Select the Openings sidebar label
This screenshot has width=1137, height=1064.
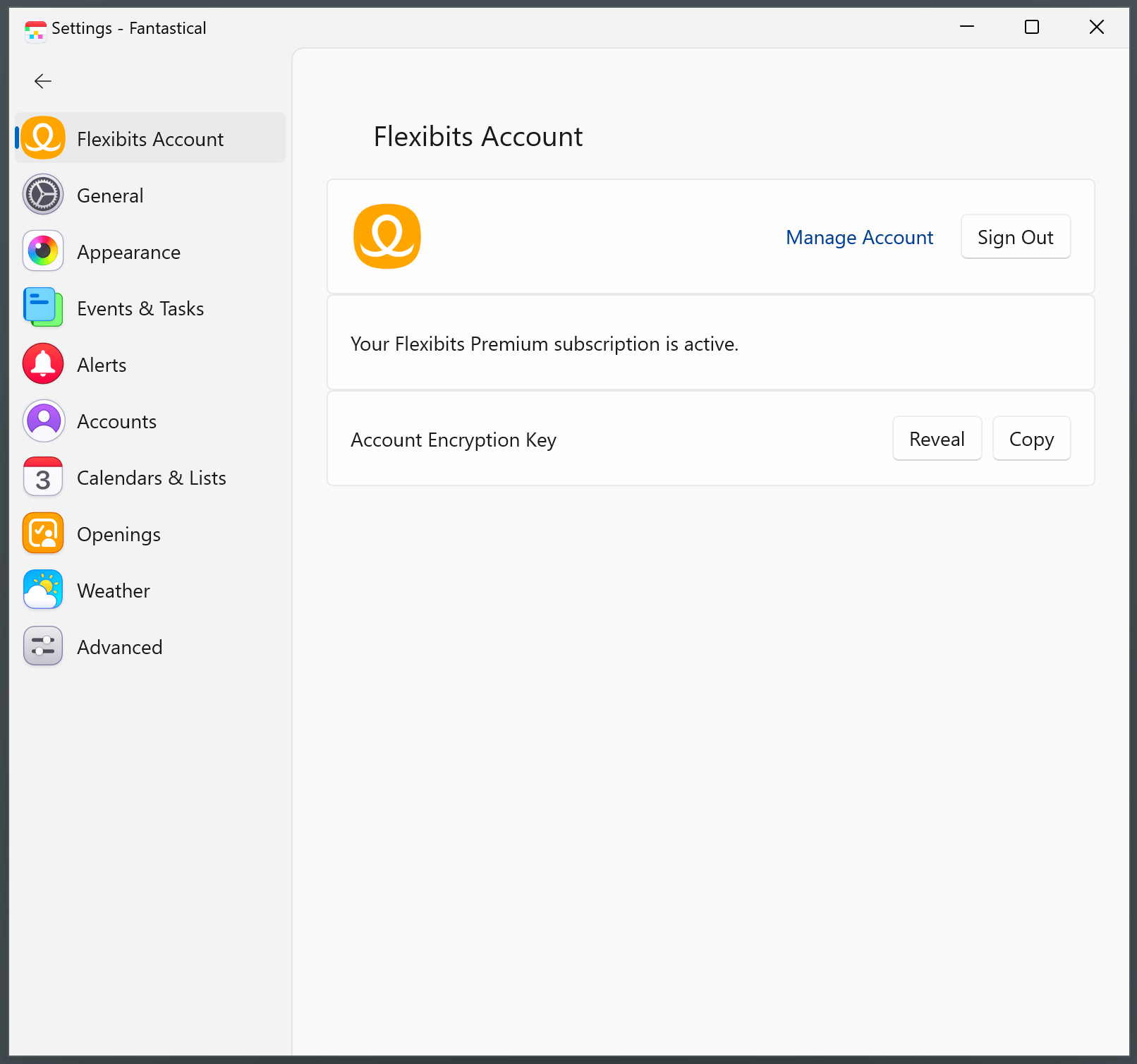click(x=118, y=534)
